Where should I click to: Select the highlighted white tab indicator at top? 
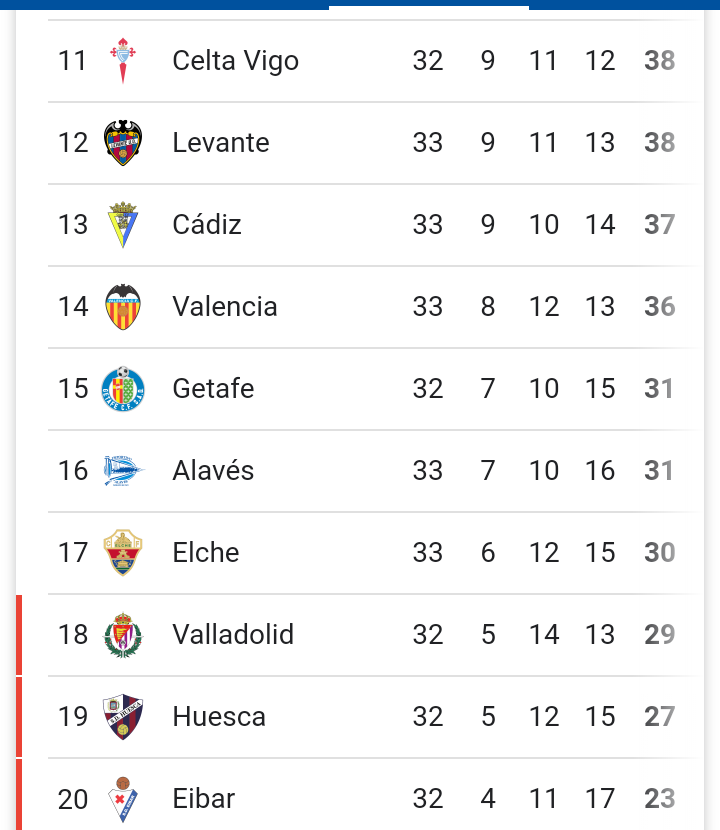coord(429,7)
